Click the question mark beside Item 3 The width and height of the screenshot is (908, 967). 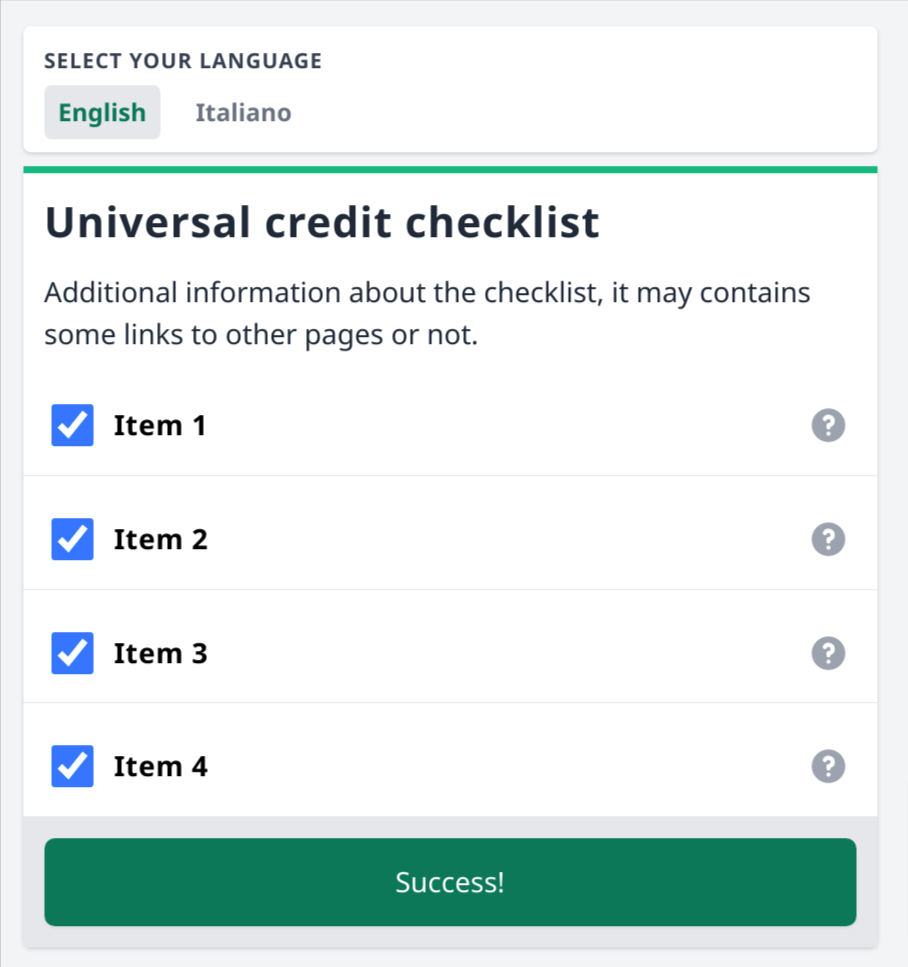[x=828, y=653]
